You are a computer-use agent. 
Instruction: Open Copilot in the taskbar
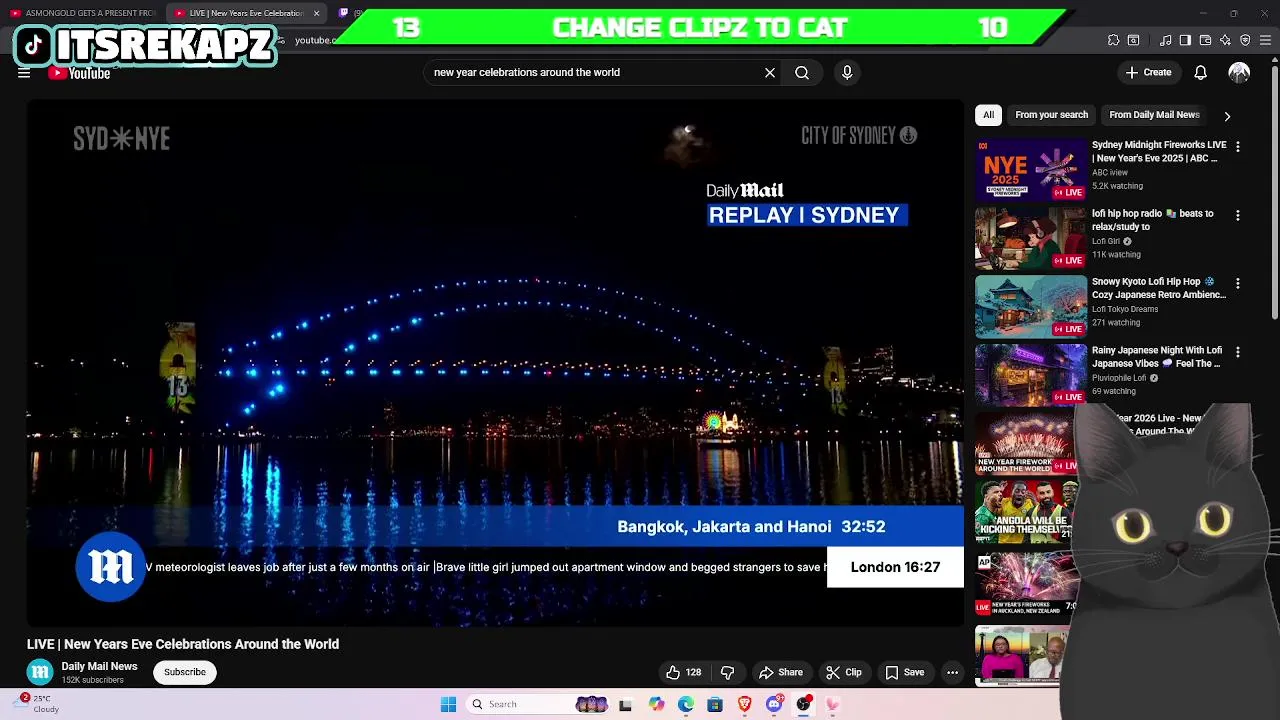(x=656, y=704)
